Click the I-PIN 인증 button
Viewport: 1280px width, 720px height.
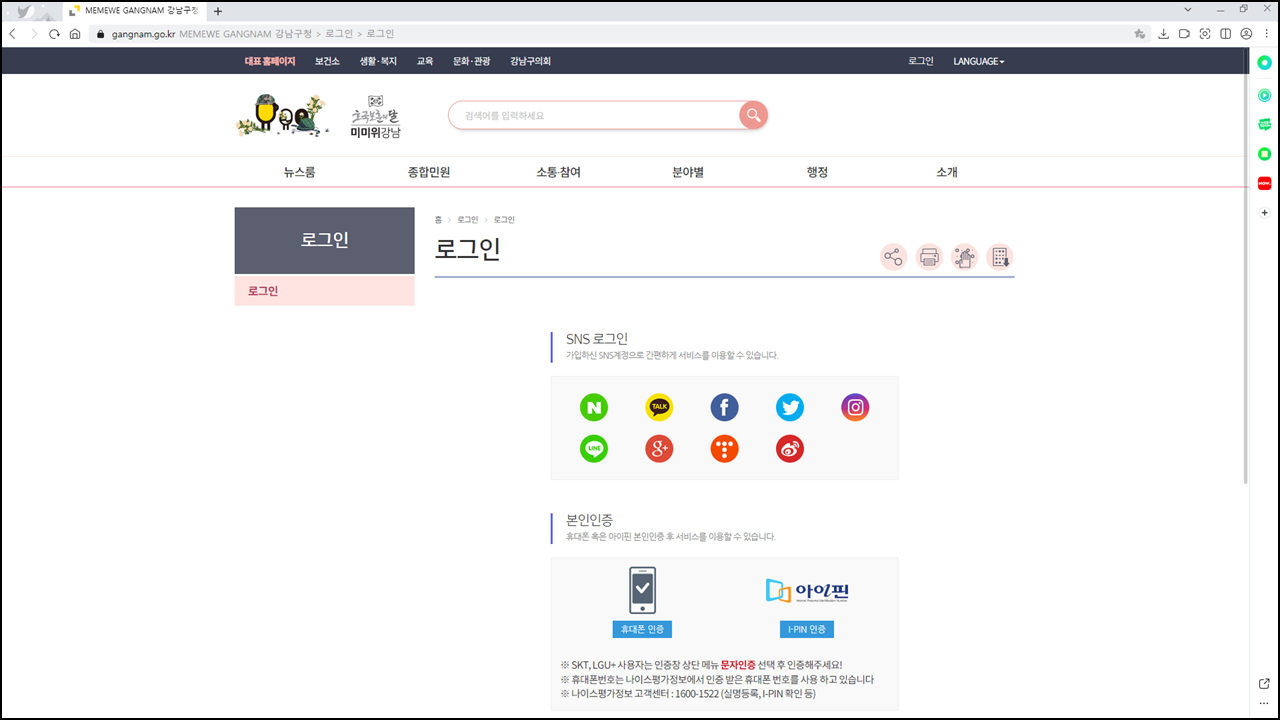pyautogui.click(x=807, y=629)
